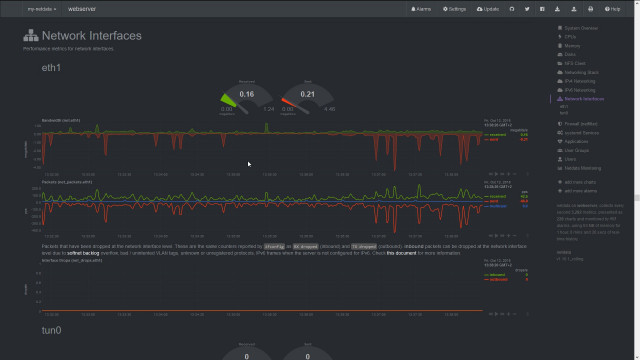640x360 pixels.
Task: Go to NFS Client section
Action: [x=571, y=63]
